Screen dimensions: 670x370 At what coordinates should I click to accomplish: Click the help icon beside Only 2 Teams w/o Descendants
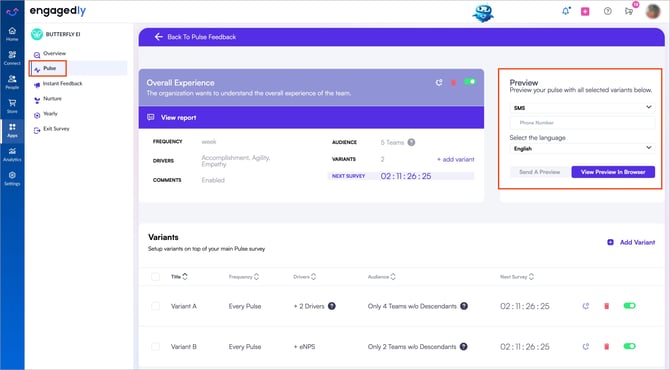click(x=464, y=347)
